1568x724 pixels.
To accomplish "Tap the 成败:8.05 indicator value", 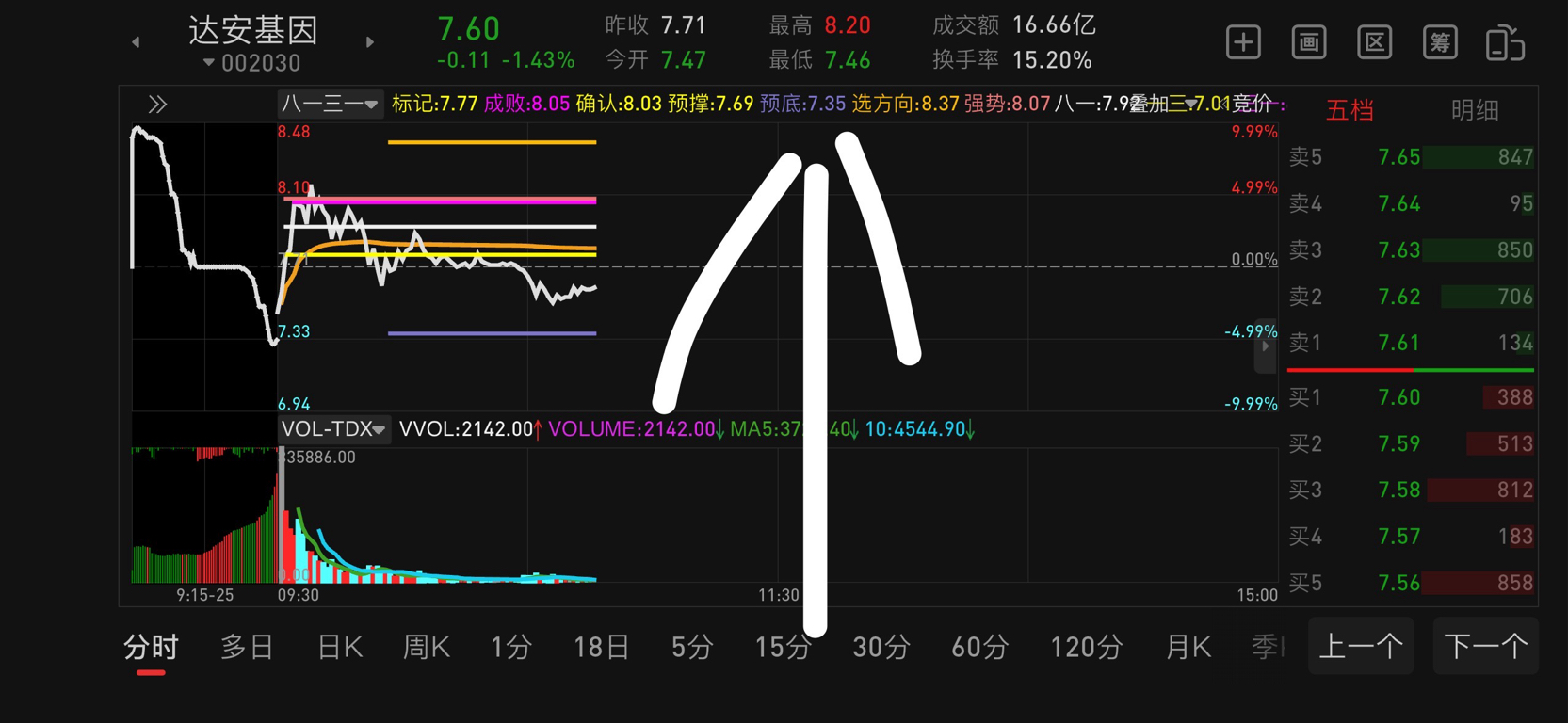I will pos(526,104).
